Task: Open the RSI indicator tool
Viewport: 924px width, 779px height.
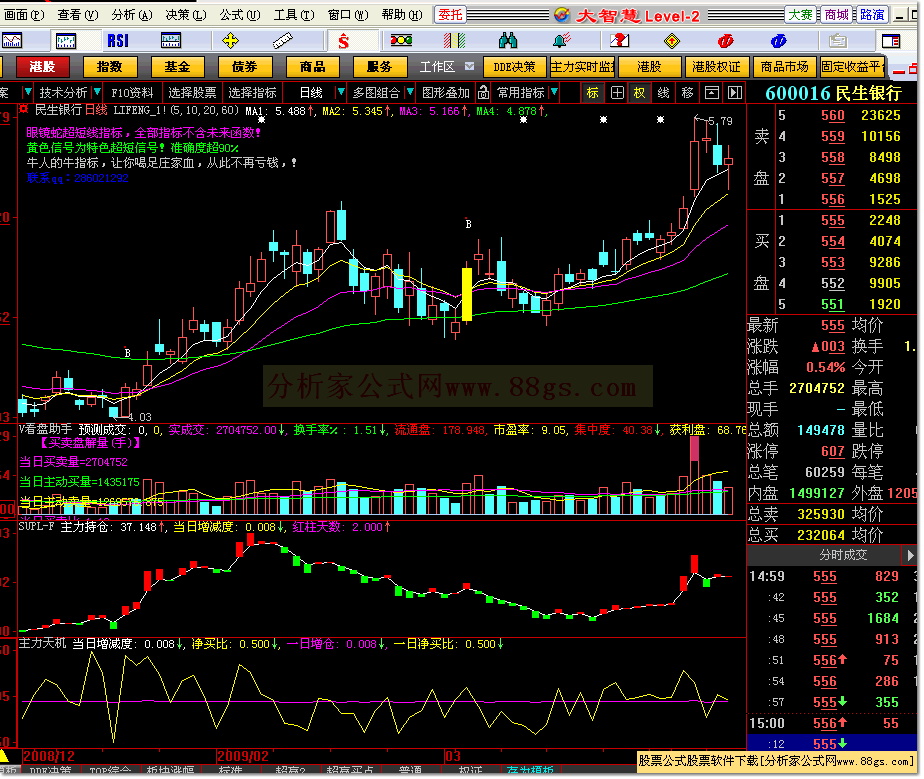Action: point(118,41)
